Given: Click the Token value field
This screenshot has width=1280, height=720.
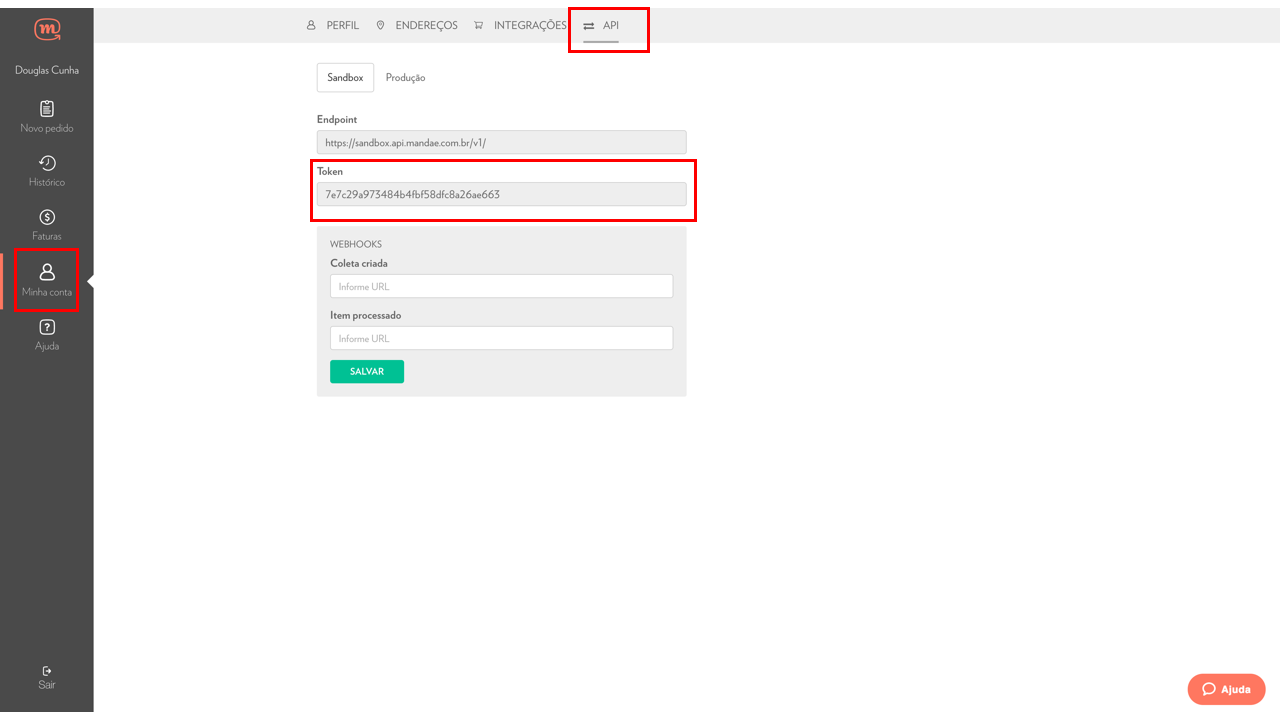Looking at the screenshot, I should point(501,194).
